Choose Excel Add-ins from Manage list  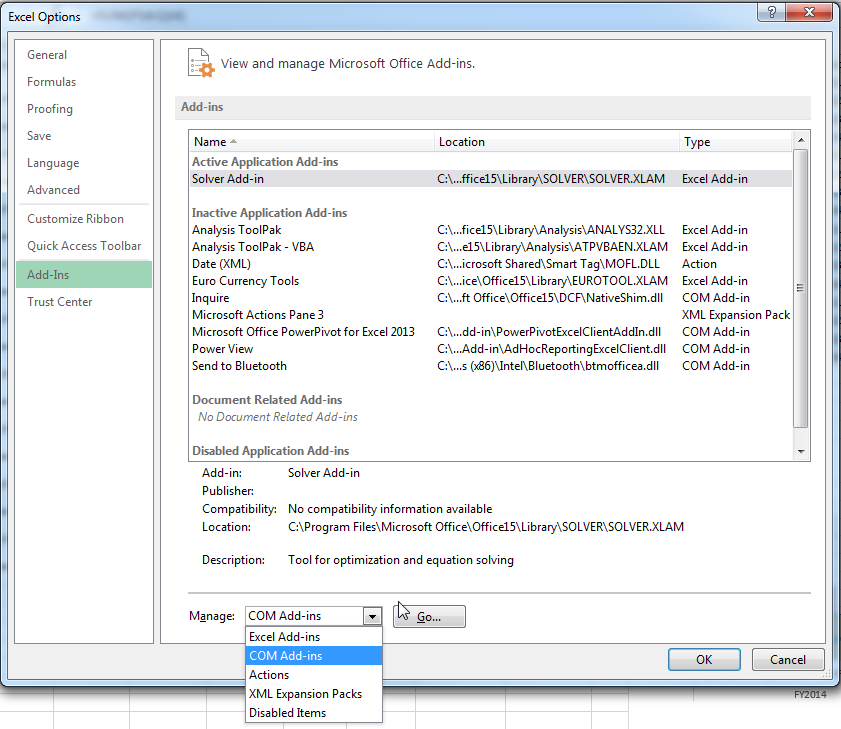[x=314, y=637]
